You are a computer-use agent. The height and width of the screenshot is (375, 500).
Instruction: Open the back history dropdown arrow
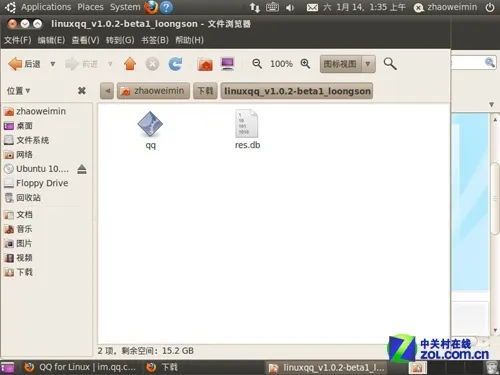[53, 64]
